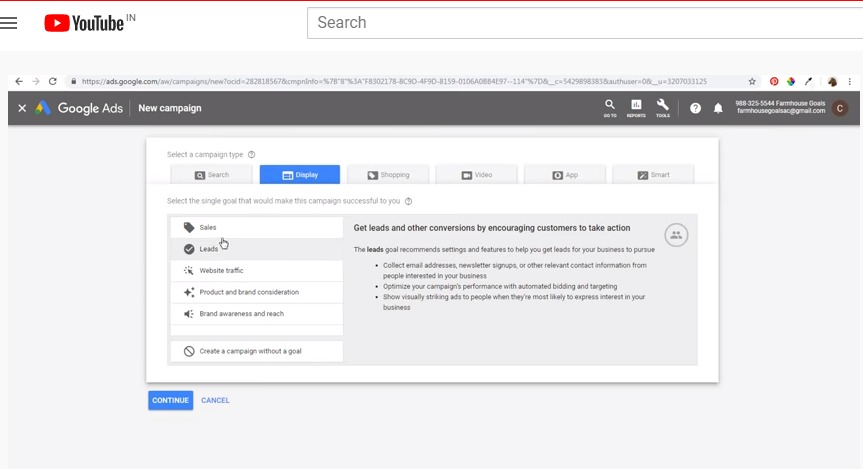Open the YouTube hamburger menu
863x469 pixels.
(x=9, y=23)
